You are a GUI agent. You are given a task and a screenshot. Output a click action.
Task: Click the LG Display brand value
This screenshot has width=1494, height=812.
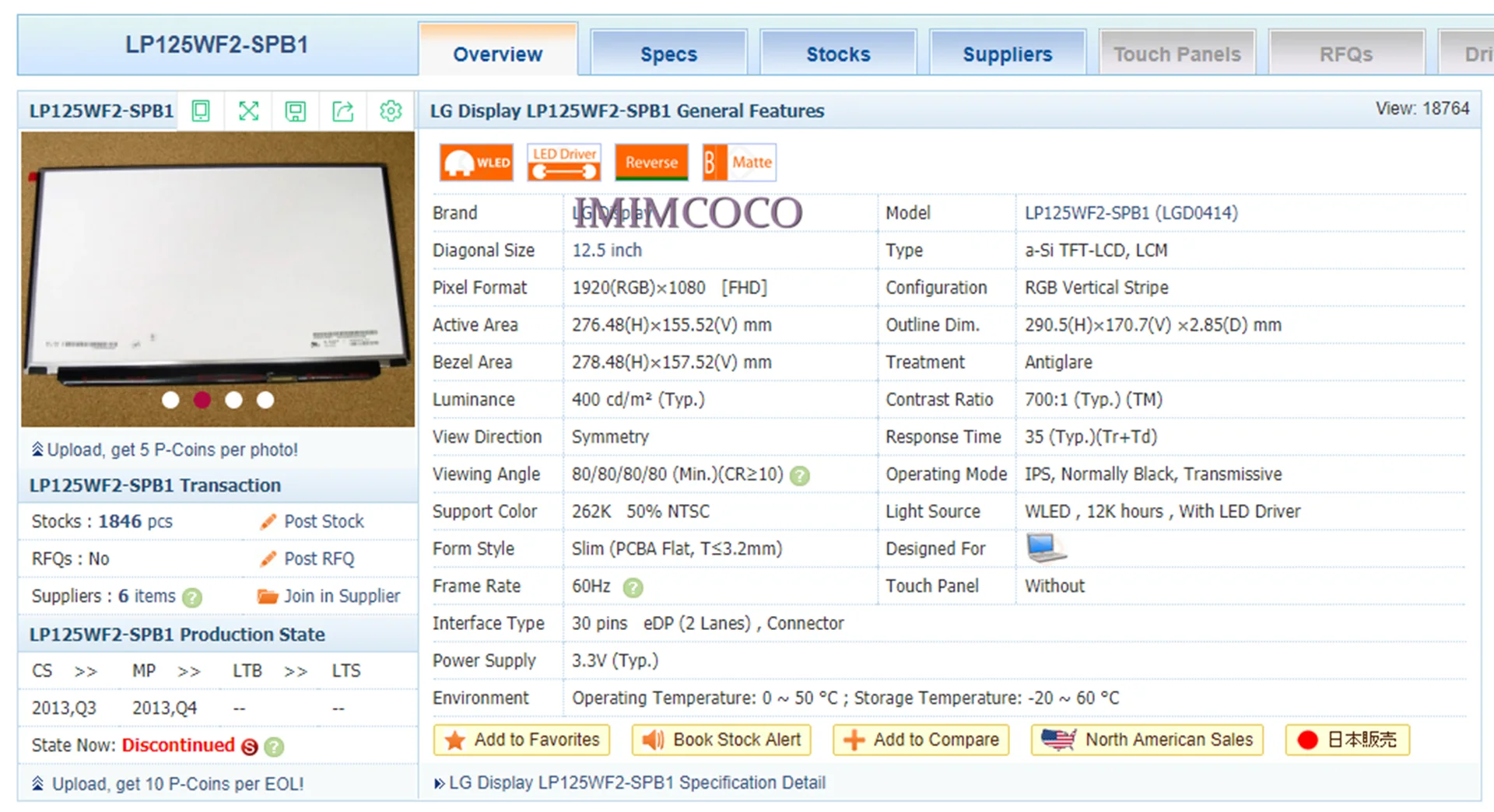[x=612, y=212]
